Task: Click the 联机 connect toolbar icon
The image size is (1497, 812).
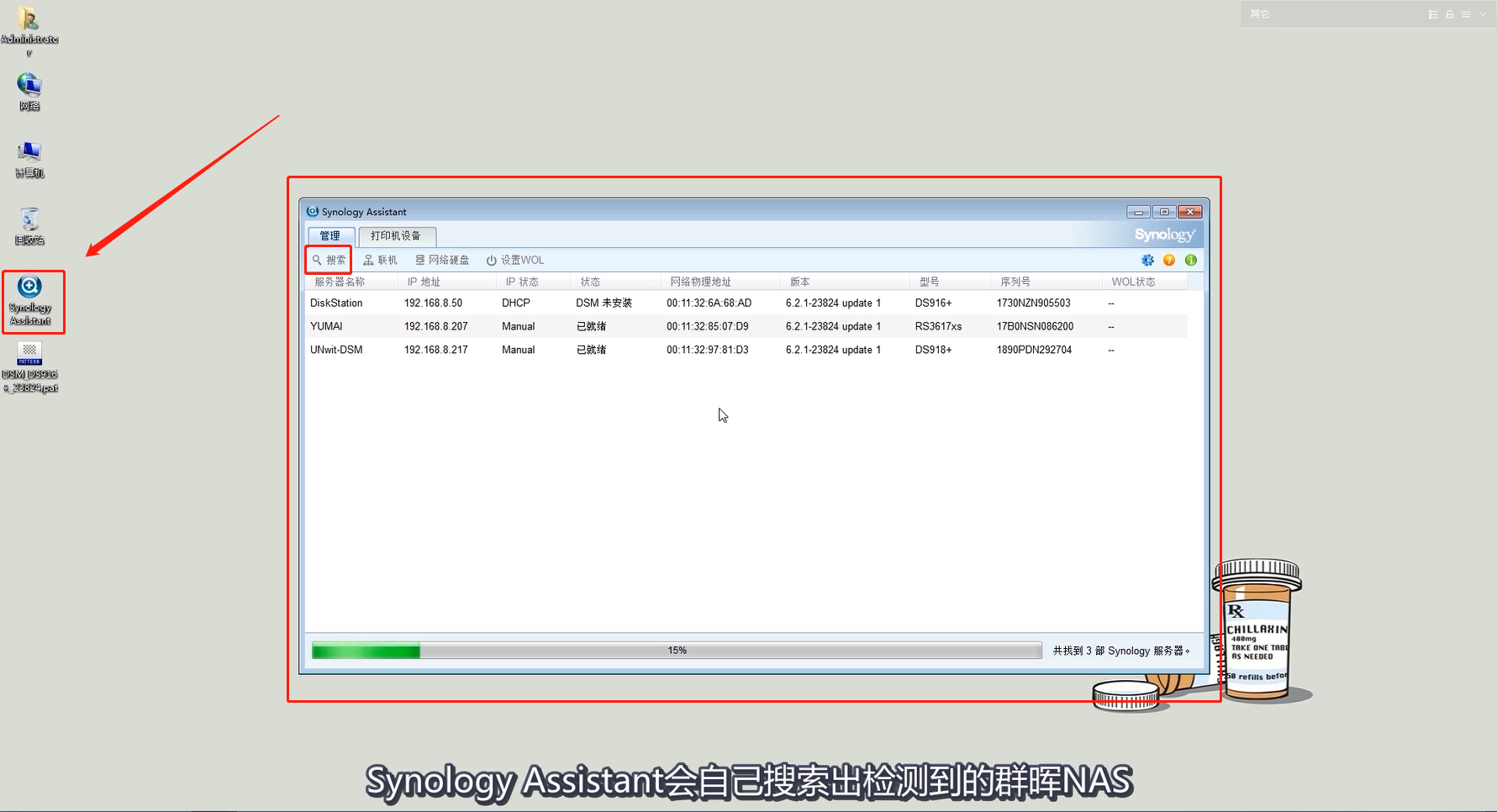Action: coord(380,260)
